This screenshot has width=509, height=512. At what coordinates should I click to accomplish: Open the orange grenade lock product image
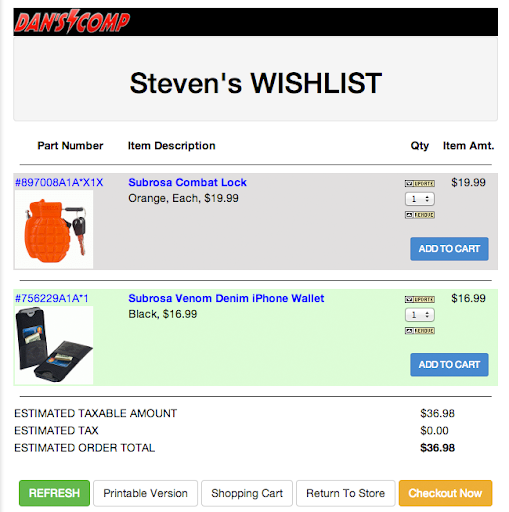54,229
